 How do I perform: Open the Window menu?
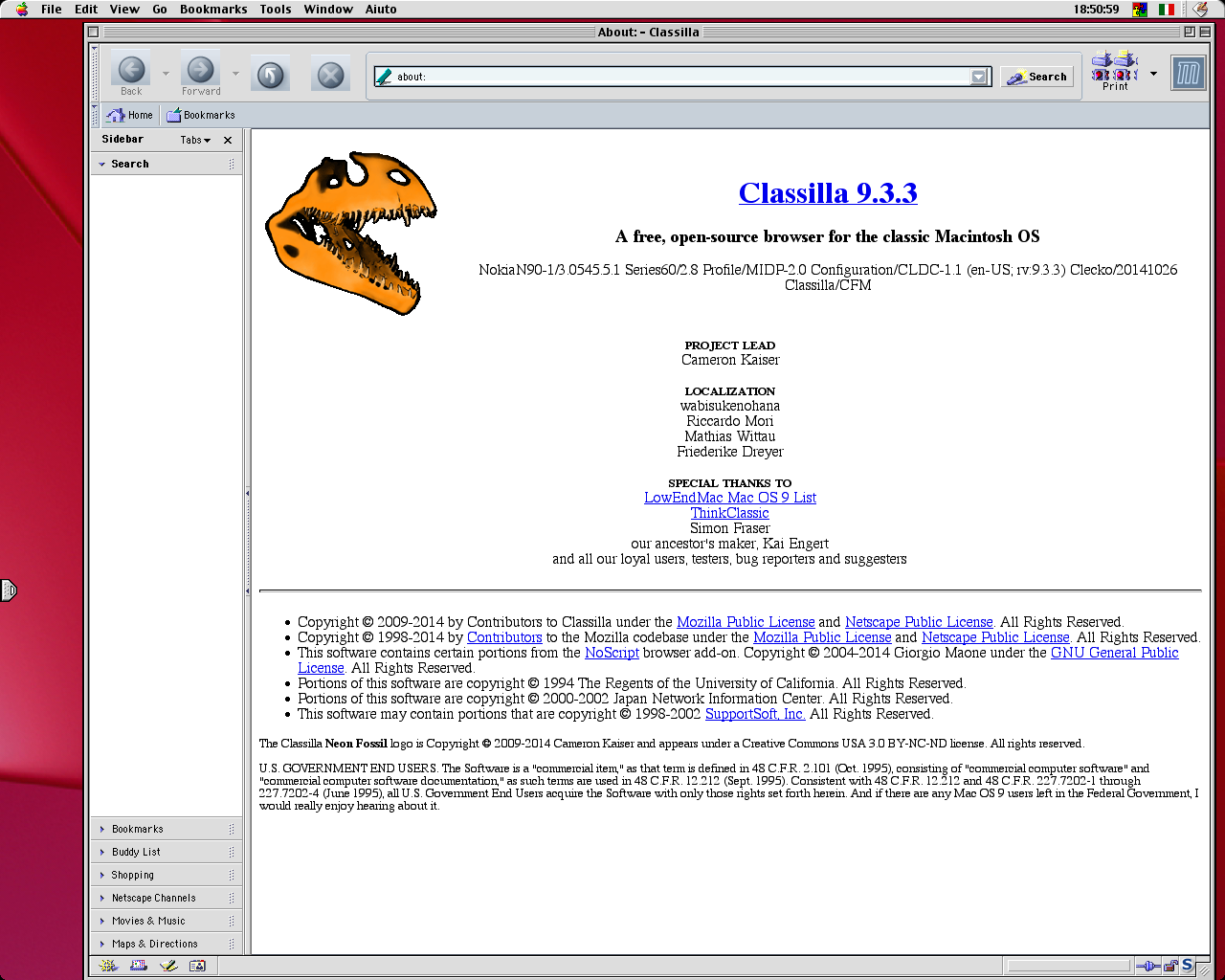pos(328,9)
